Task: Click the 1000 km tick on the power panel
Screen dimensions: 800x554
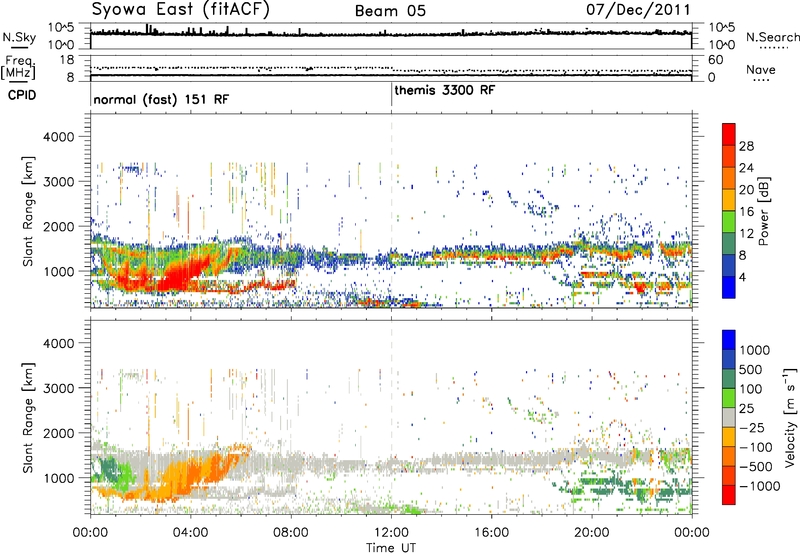Action: click(x=58, y=271)
